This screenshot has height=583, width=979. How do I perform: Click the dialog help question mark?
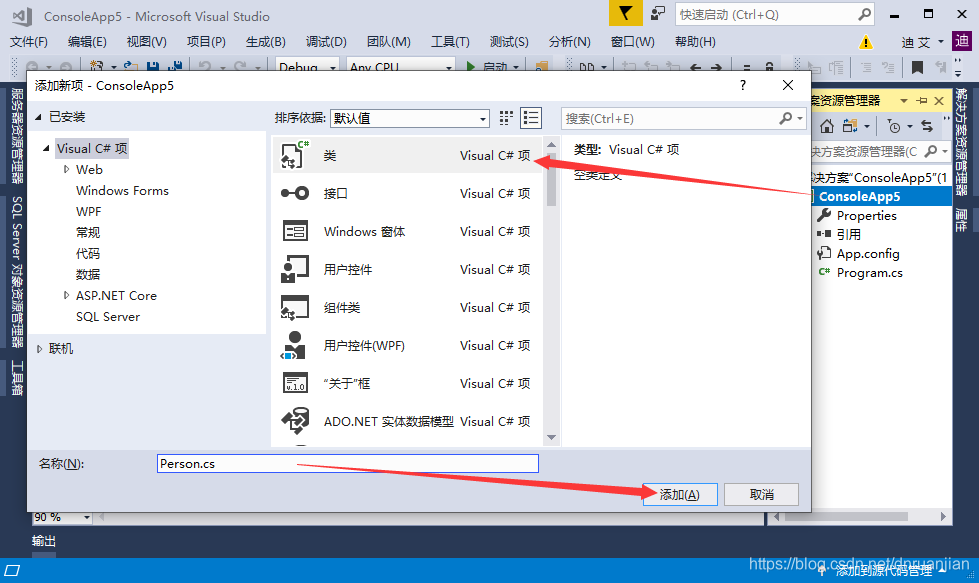[x=742, y=86]
